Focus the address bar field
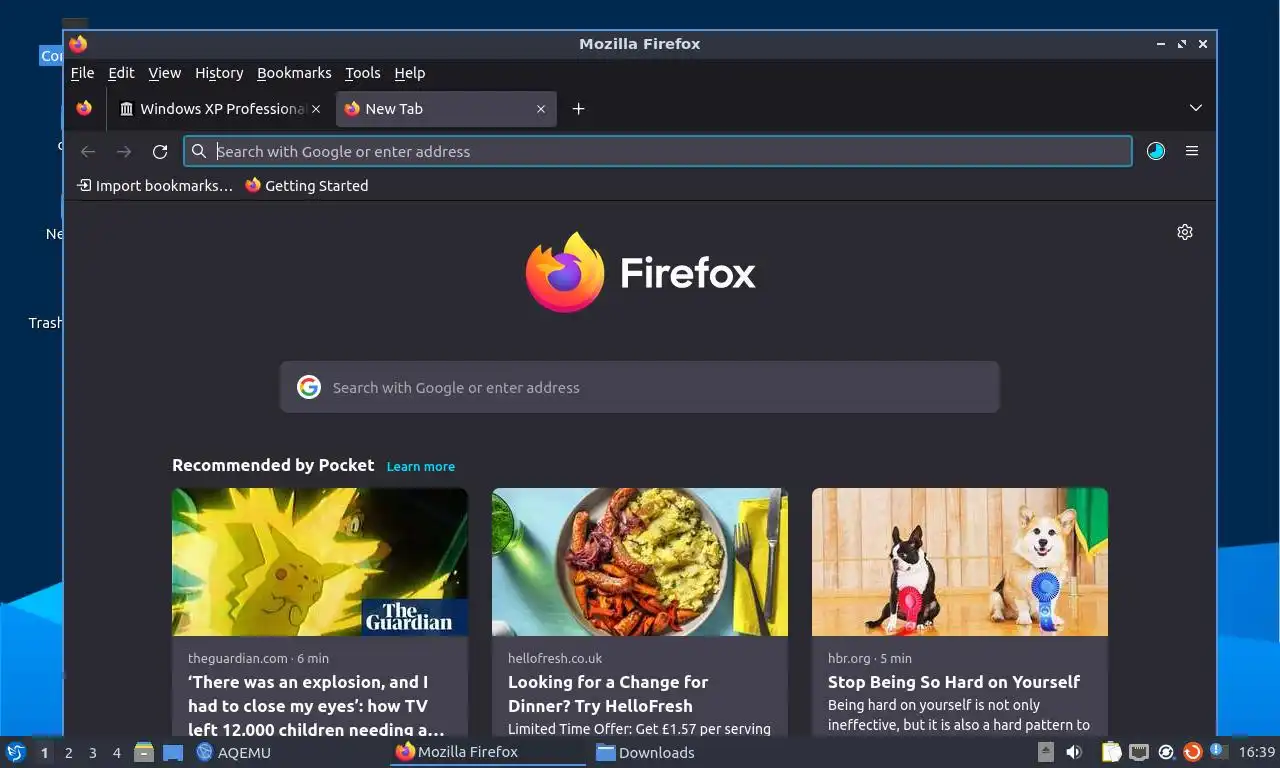The width and height of the screenshot is (1280, 768). tap(658, 151)
